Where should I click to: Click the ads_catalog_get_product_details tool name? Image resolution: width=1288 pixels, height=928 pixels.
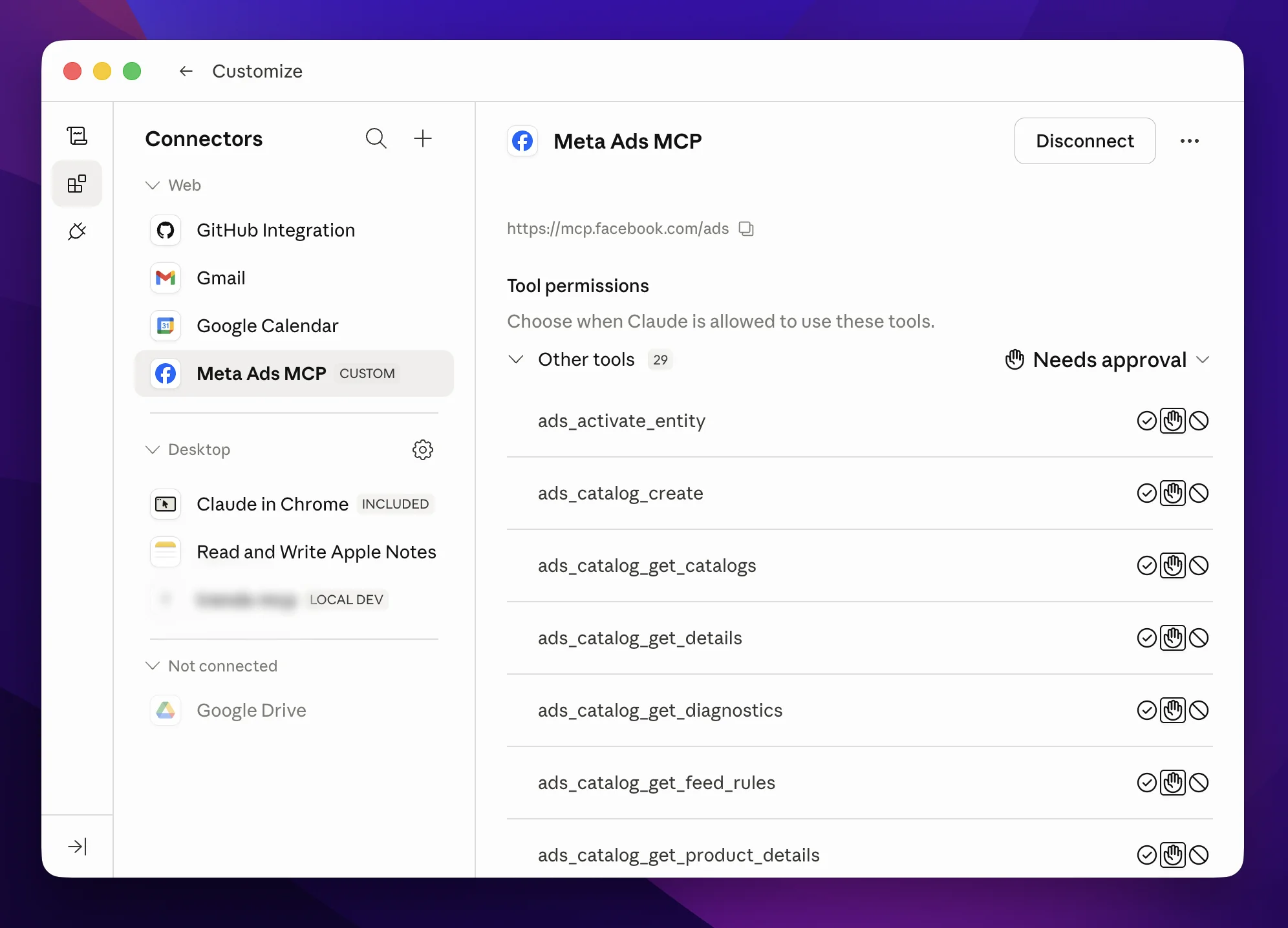678,856
